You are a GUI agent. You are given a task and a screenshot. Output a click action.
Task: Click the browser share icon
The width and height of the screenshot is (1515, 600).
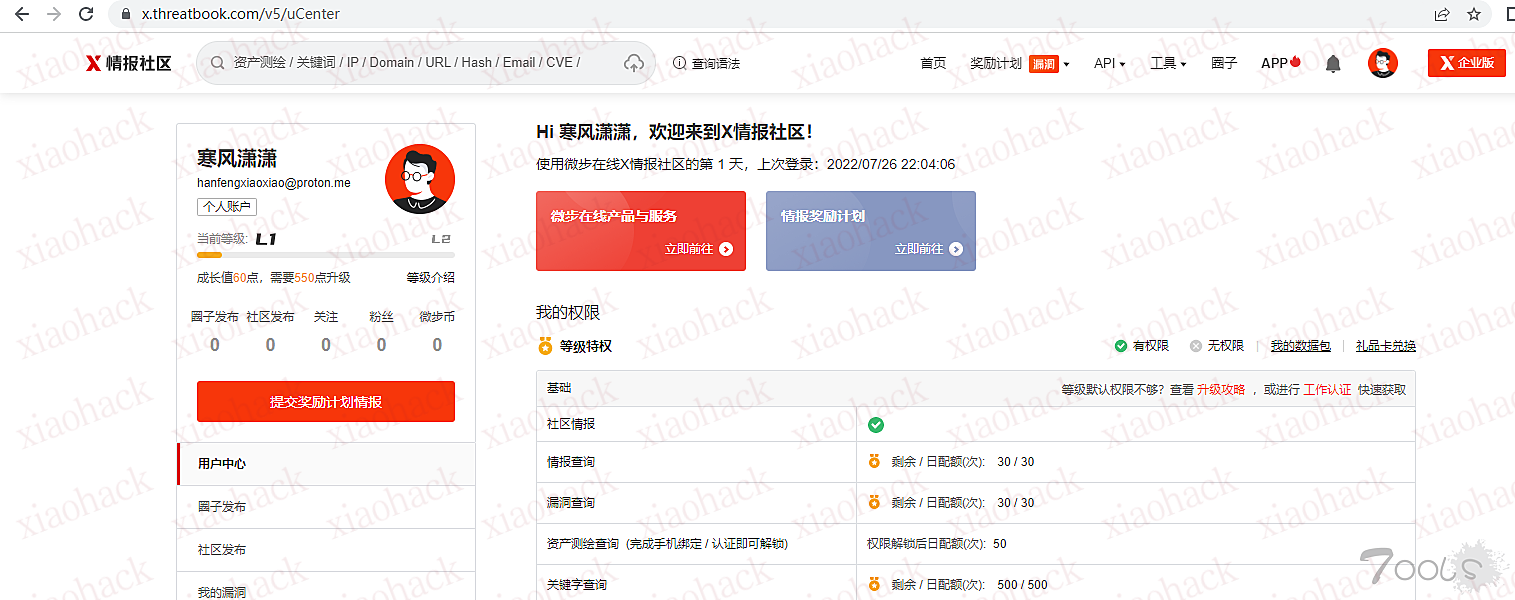pos(1442,14)
